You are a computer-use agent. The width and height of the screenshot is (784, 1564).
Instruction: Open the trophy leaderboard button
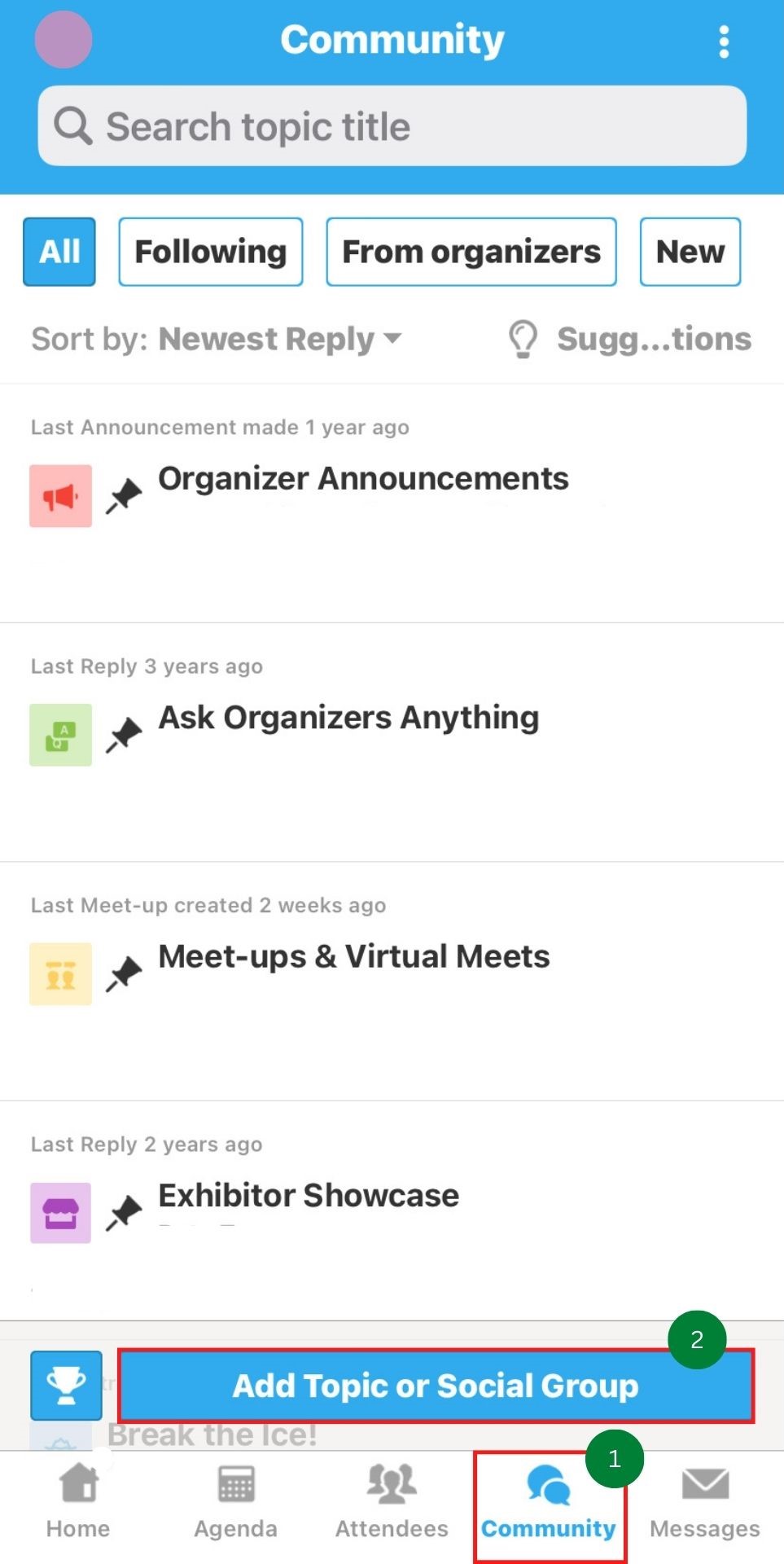click(67, 1386)
